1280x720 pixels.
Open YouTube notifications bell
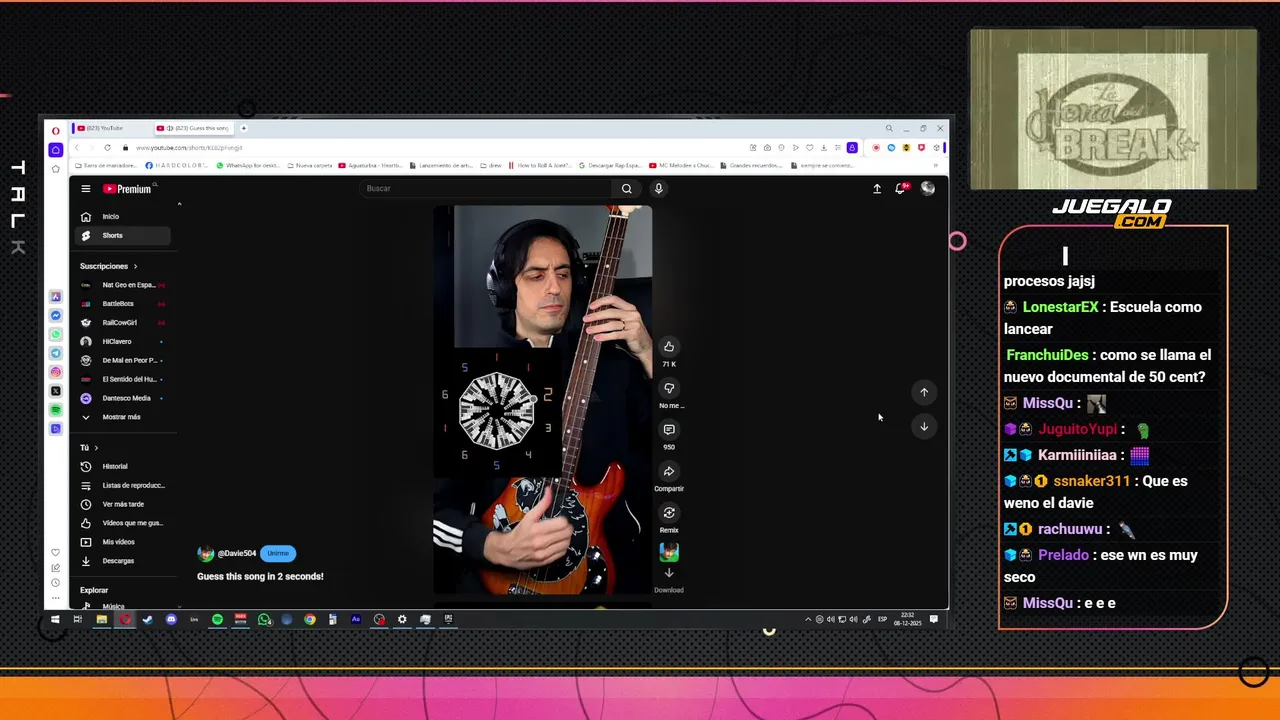[x=900, y=188]
